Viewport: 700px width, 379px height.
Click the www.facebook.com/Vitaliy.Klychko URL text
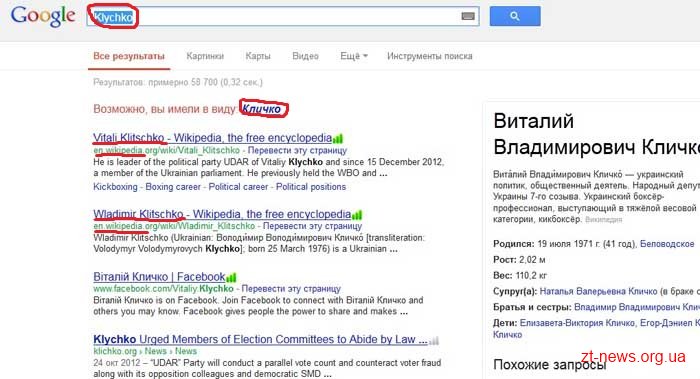tap(163, 289)
